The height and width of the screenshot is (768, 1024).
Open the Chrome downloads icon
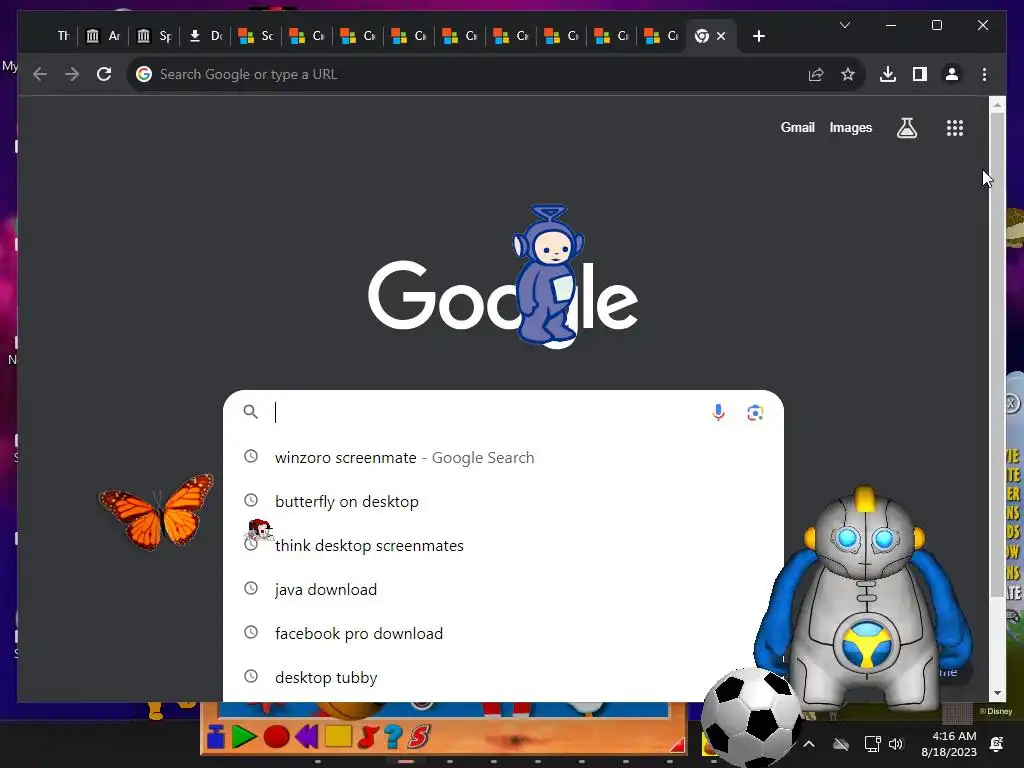pyautogui.click(x=888, y=74)
